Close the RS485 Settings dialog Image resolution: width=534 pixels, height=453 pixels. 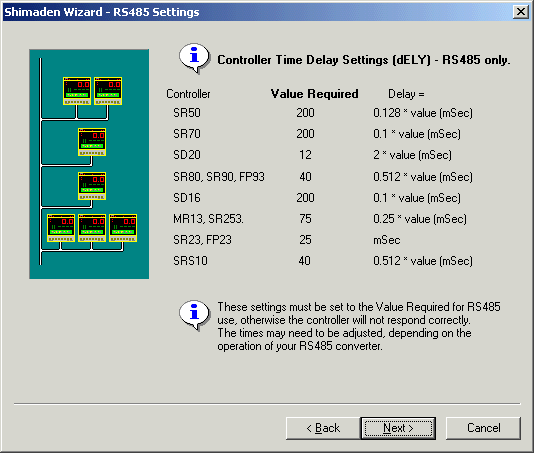[x=521, y=12]
